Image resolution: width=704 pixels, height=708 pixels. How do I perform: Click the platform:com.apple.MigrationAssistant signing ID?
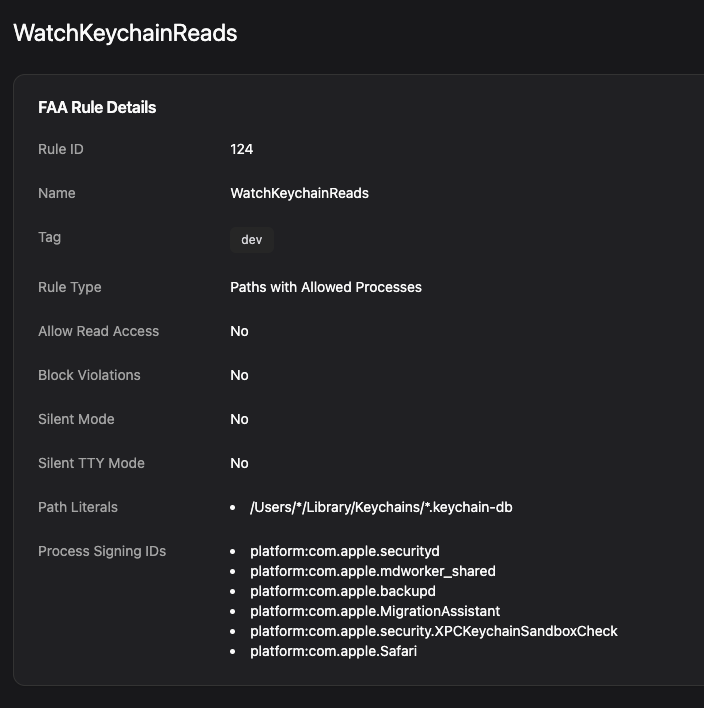(x=375, y=611)
